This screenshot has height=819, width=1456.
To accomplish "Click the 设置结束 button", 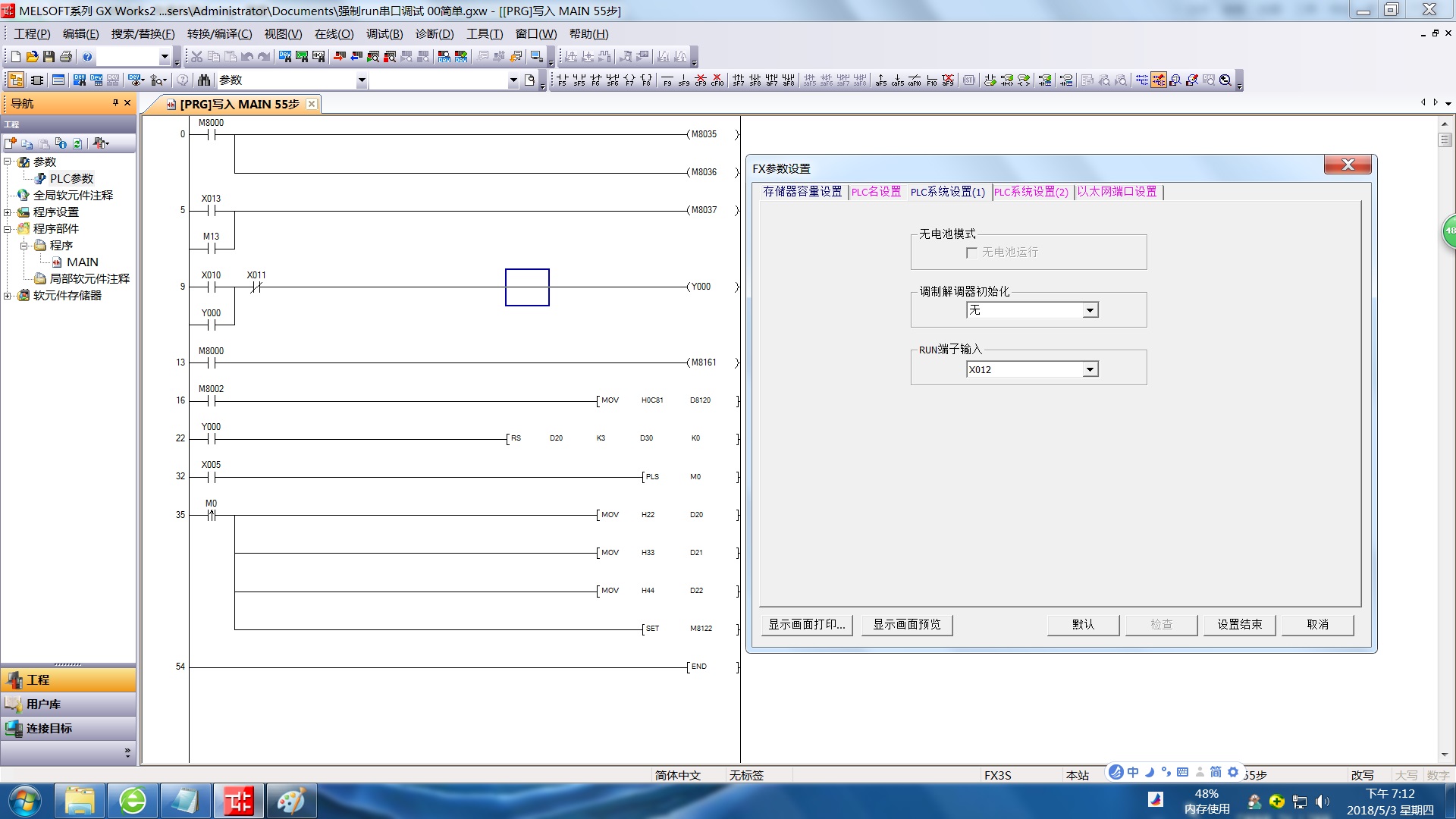I will coord(1239,624).
